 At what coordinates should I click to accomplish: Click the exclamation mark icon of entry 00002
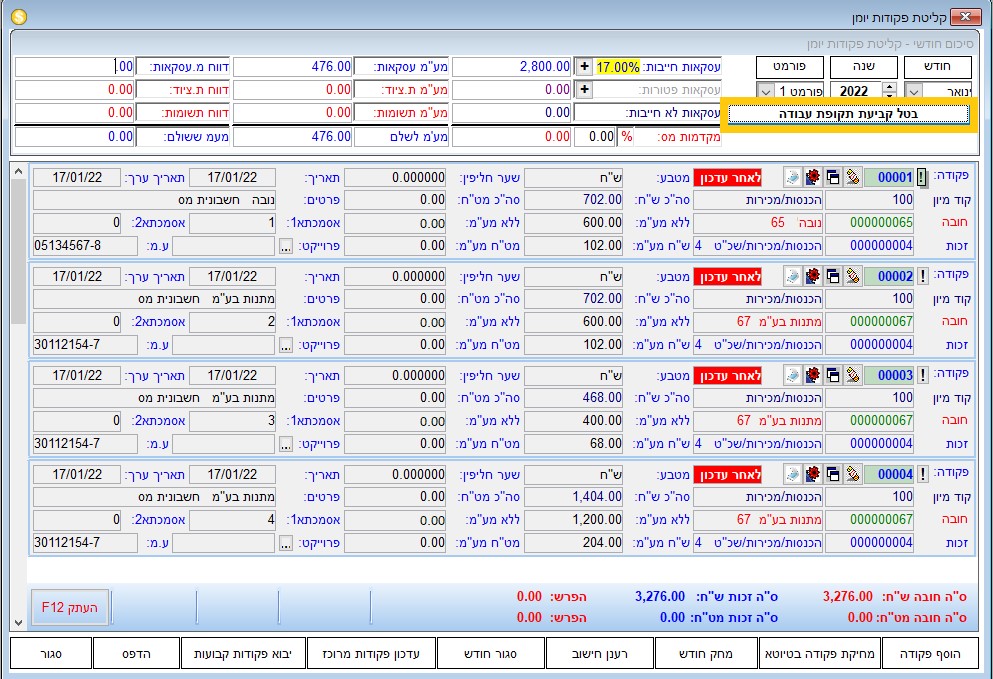[923, 276]
